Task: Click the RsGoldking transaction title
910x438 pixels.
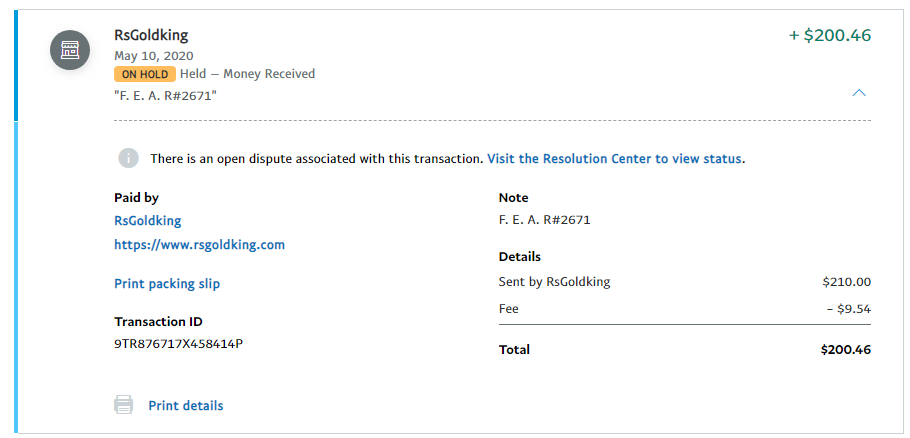Action: click(151, 35)
